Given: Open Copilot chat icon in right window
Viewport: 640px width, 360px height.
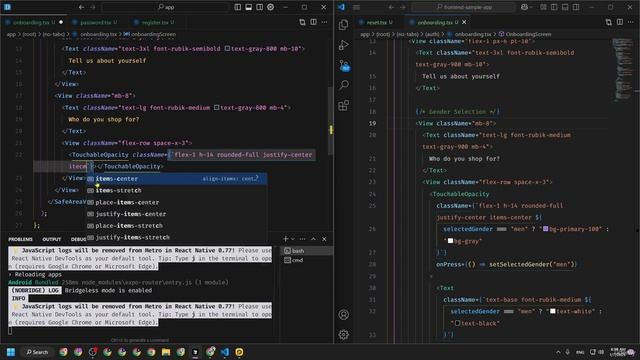Looking at the screenshot, I should 524,7.
